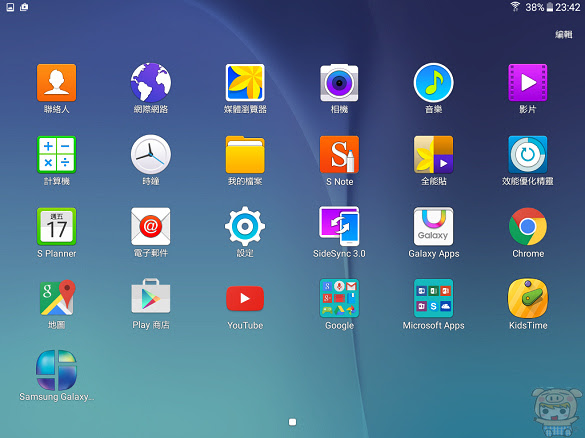Open the Microsoft Apps folder
585x438 pixels.
434,298
